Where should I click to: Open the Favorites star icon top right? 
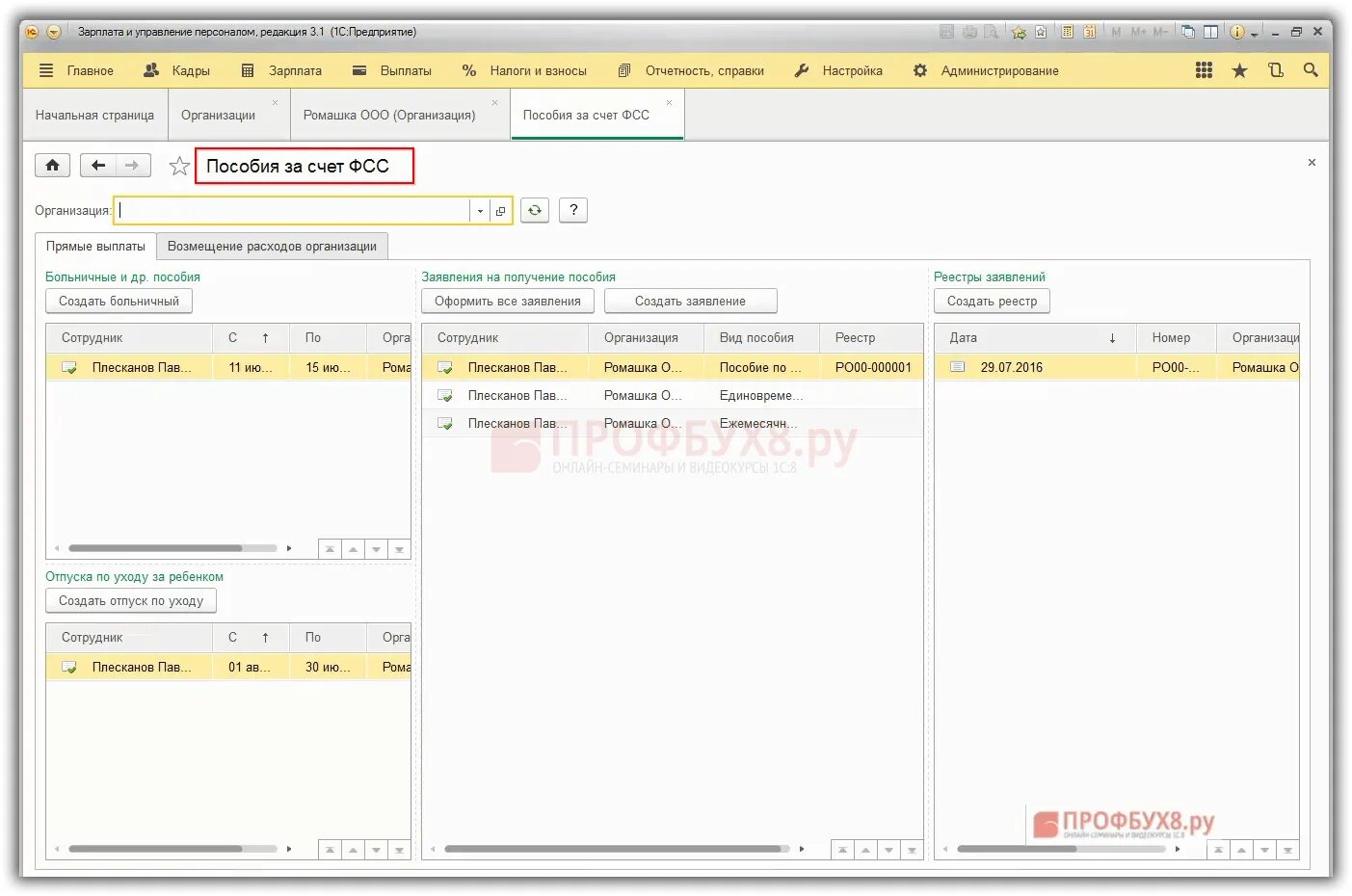point(1239,69)
